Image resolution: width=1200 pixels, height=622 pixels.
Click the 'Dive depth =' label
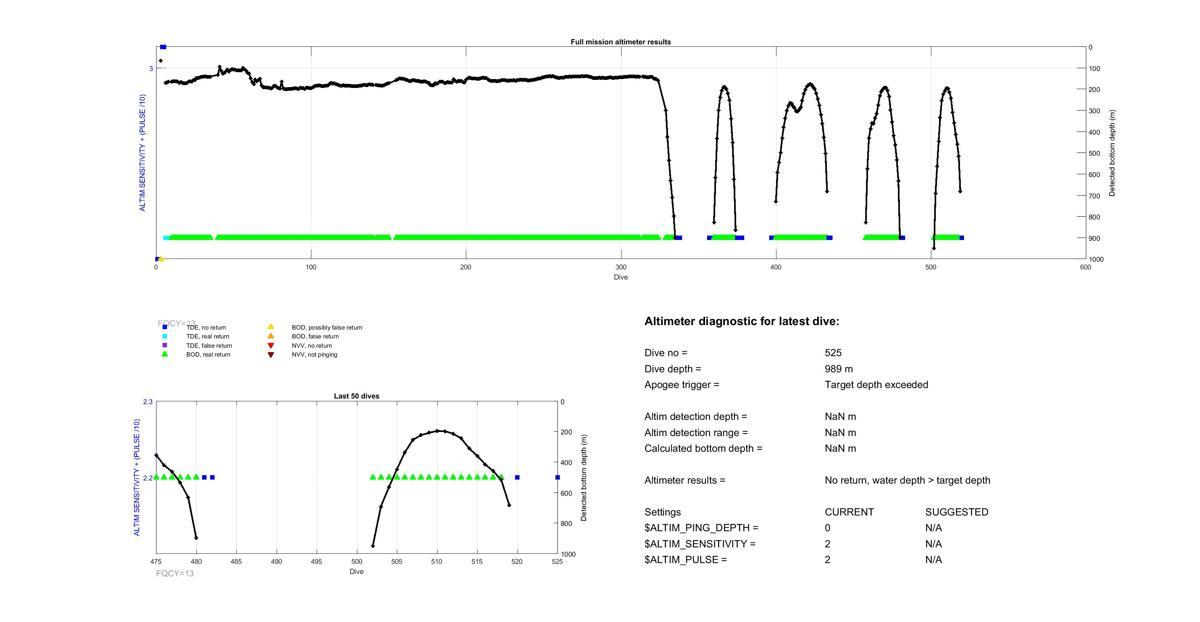pyautogui.click(x=673, y=369)
